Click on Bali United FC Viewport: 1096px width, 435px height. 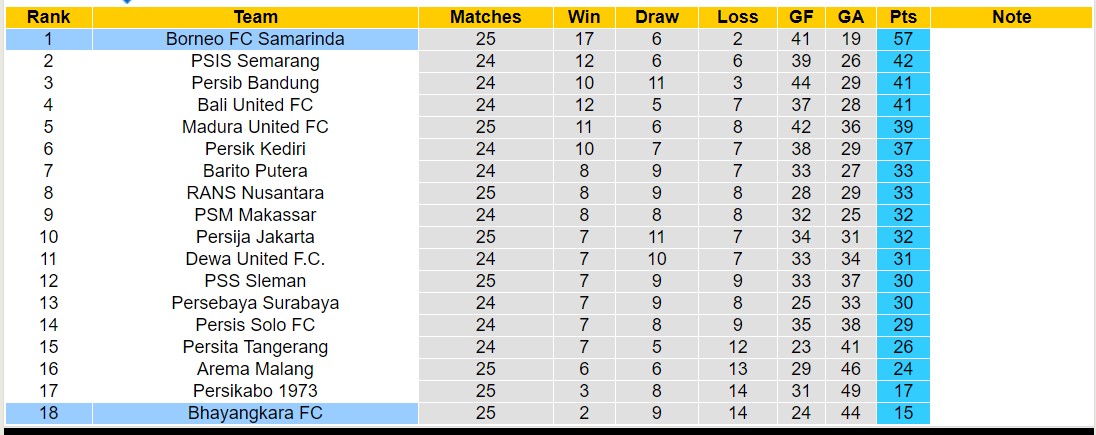click(x=255, y=105)
